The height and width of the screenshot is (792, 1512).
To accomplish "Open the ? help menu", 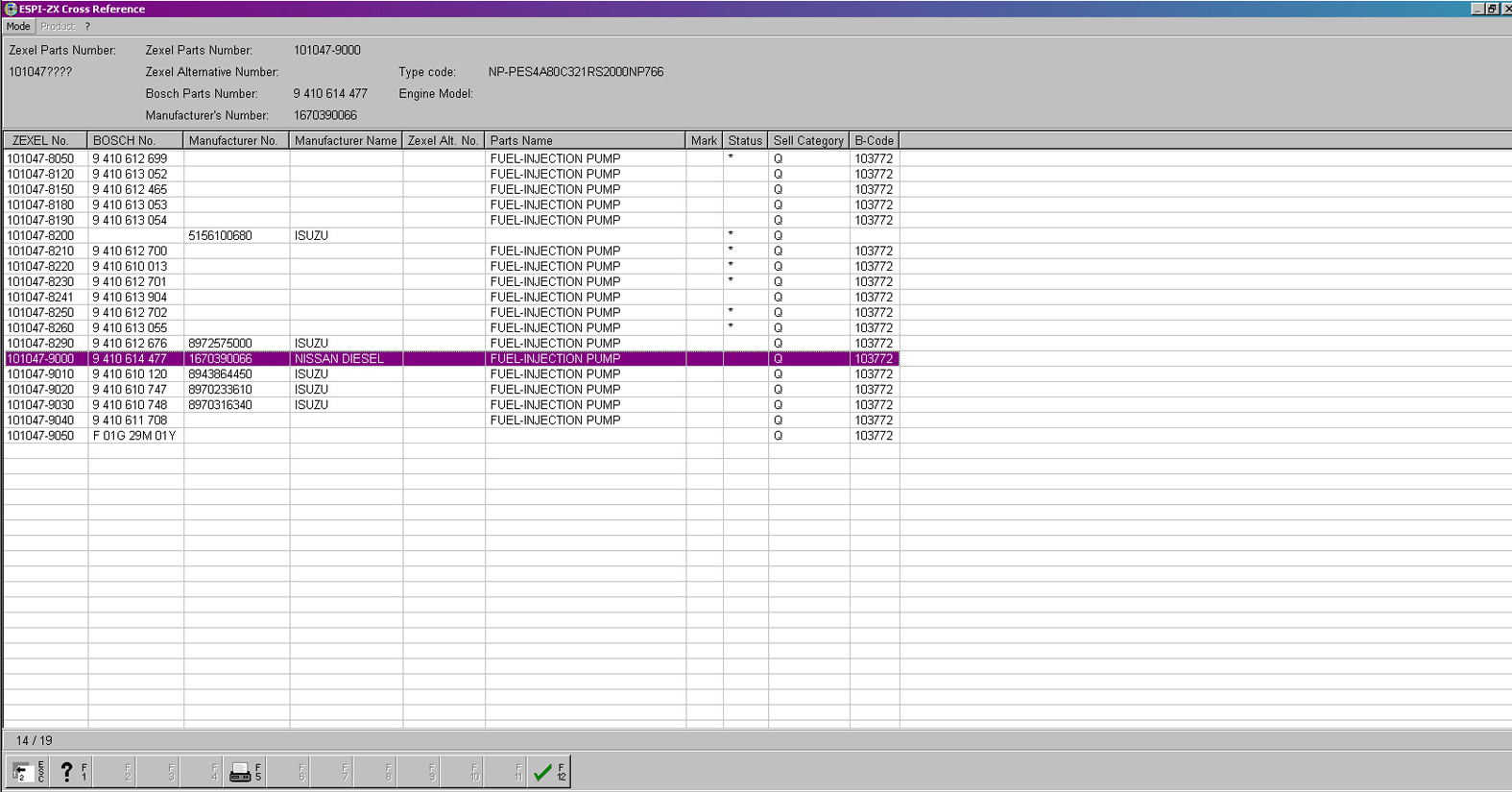I will click(87, 27).
